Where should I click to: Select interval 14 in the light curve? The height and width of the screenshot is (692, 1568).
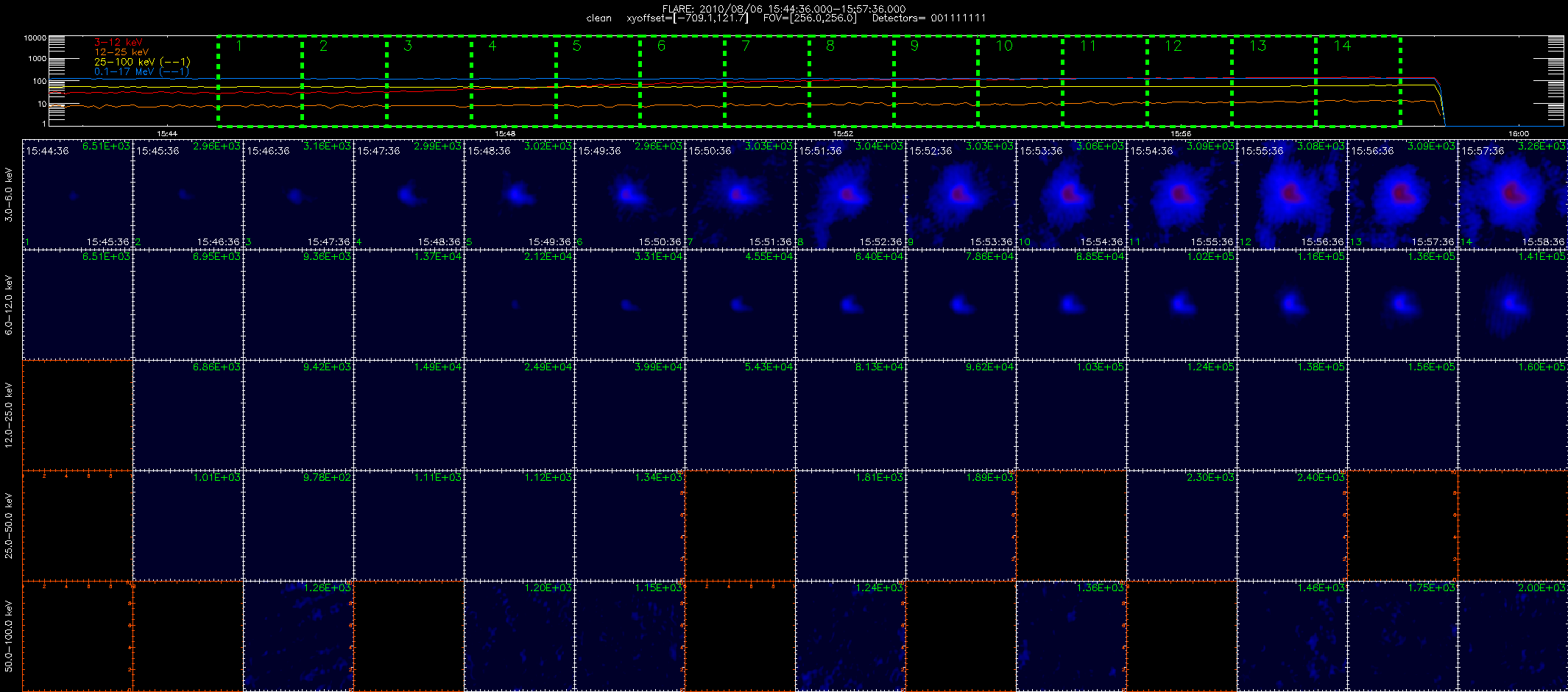[1358, 81]
